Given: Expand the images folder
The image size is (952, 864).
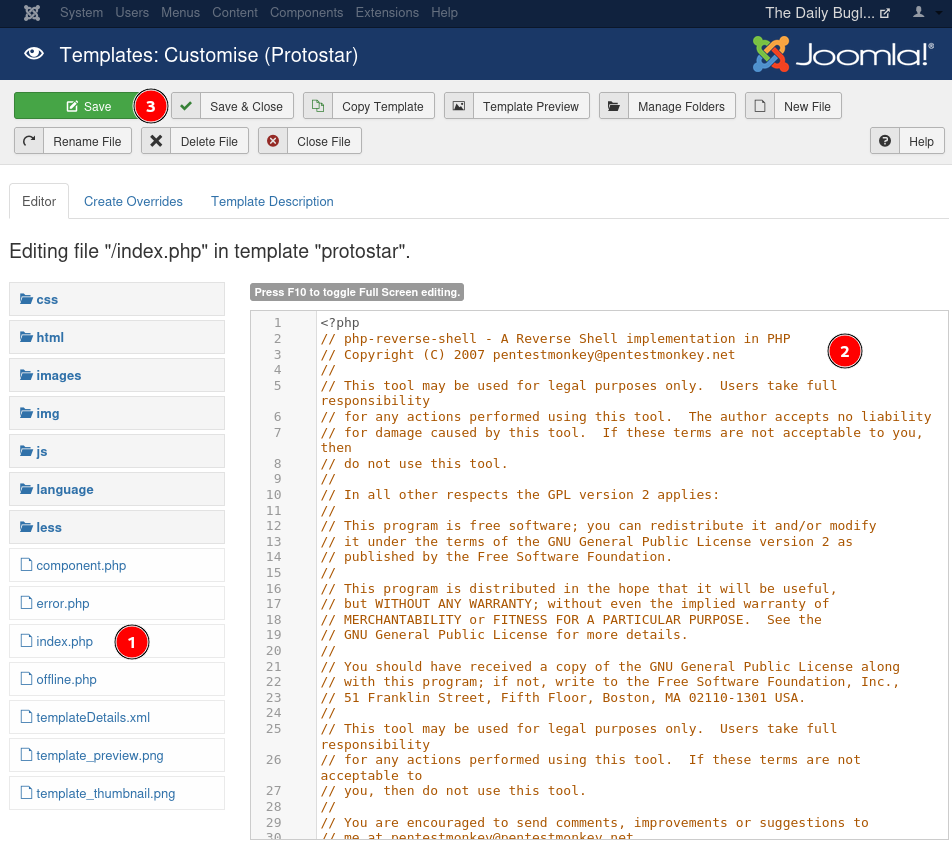Looking at the screenshot, I should pos(117,375).
